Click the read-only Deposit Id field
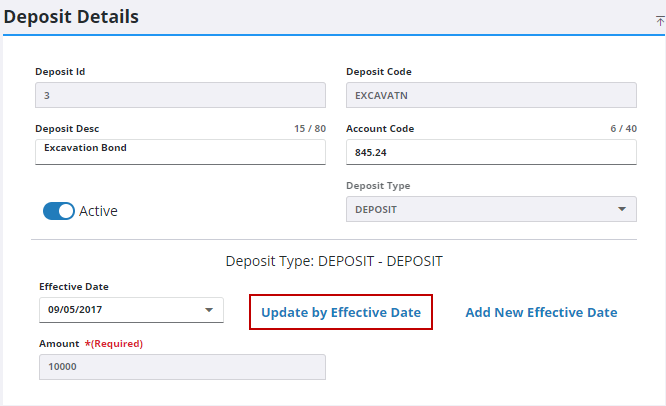Screen dimensions: 666x406 pyautogui.click(x=180, y=95)
